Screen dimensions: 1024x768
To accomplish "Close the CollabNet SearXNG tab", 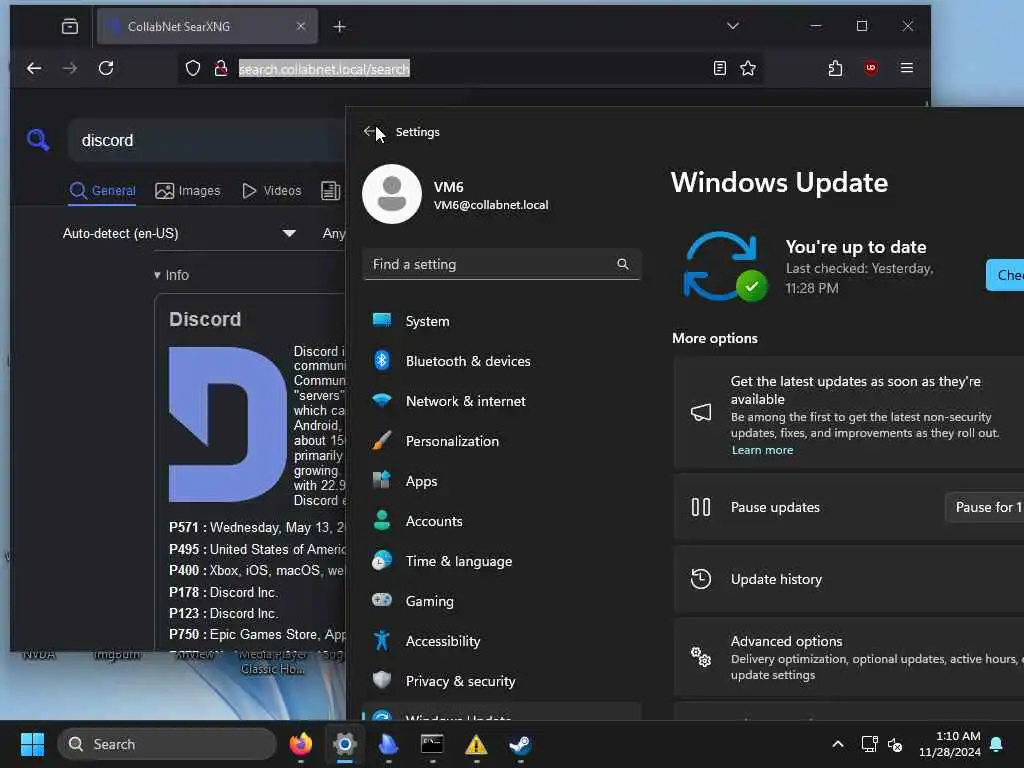I will click(x=300, y=26).
